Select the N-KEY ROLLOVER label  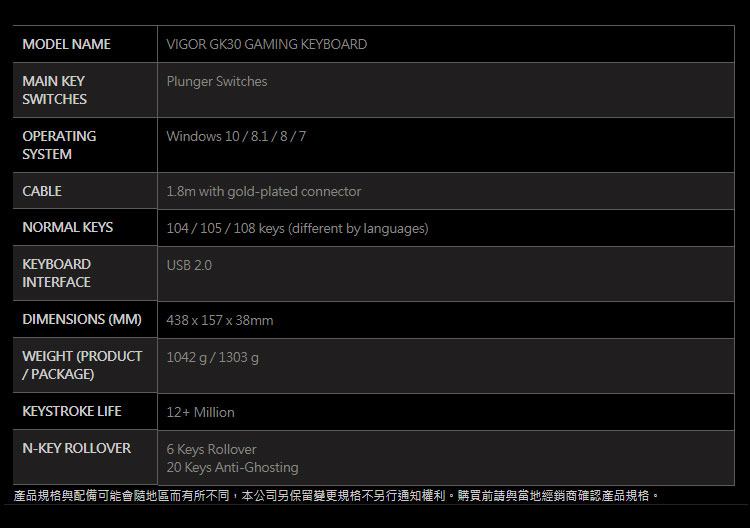[x=77, y=448]
